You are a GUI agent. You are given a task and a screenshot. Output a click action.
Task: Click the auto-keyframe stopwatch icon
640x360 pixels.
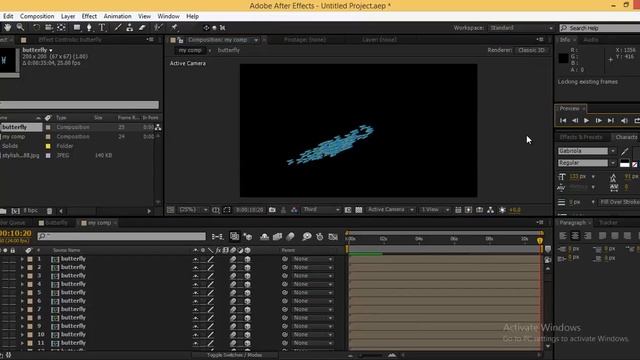coord(320,237)
